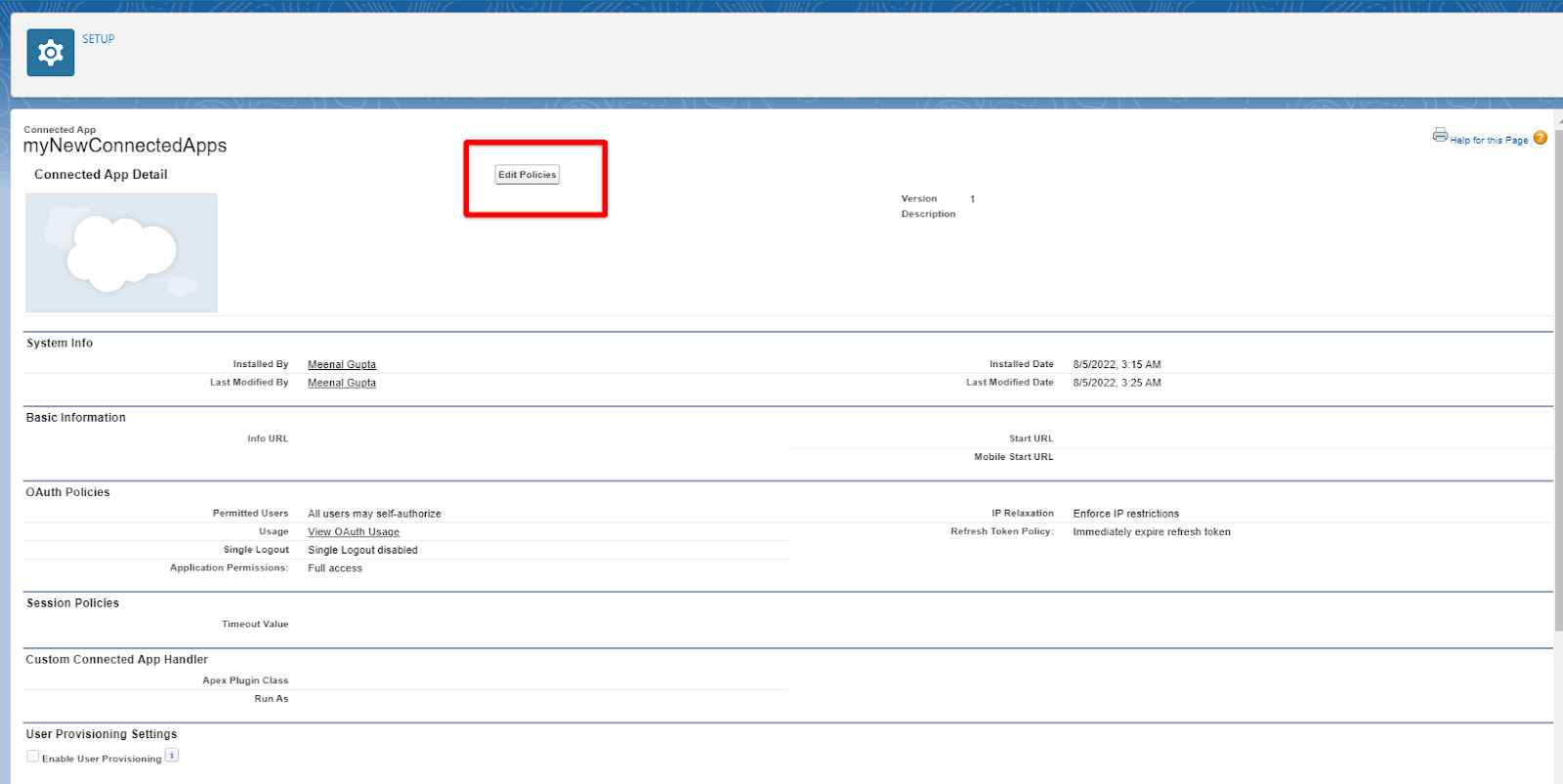The width and height of the screenshot is (1563, 784).
Task: Click the Info URL label
Action: [268, 439]
